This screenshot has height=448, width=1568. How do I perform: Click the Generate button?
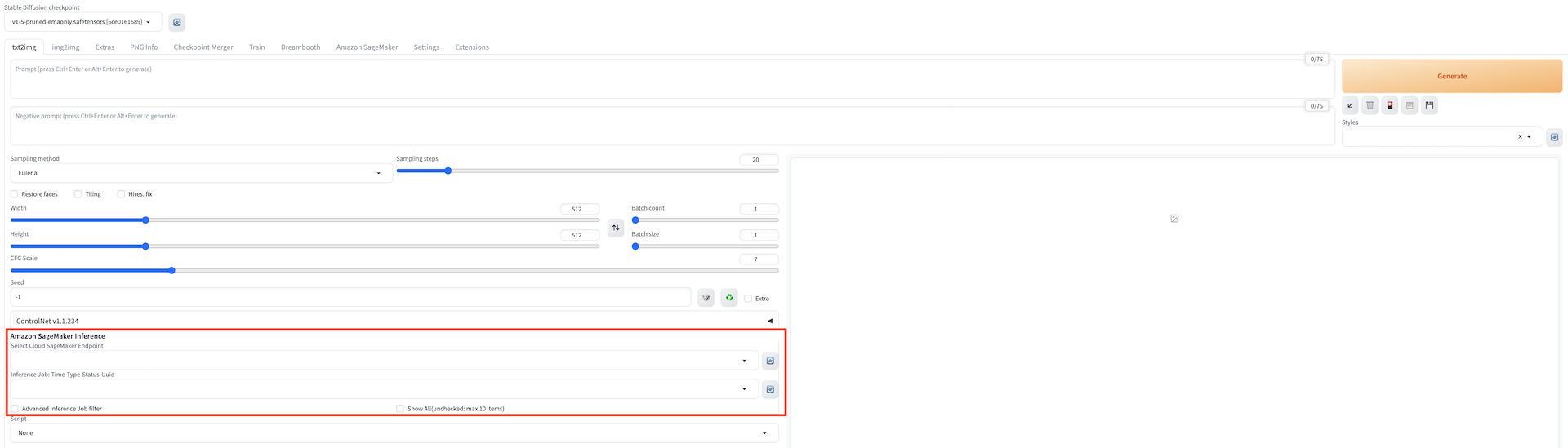tap(1451, 76)
